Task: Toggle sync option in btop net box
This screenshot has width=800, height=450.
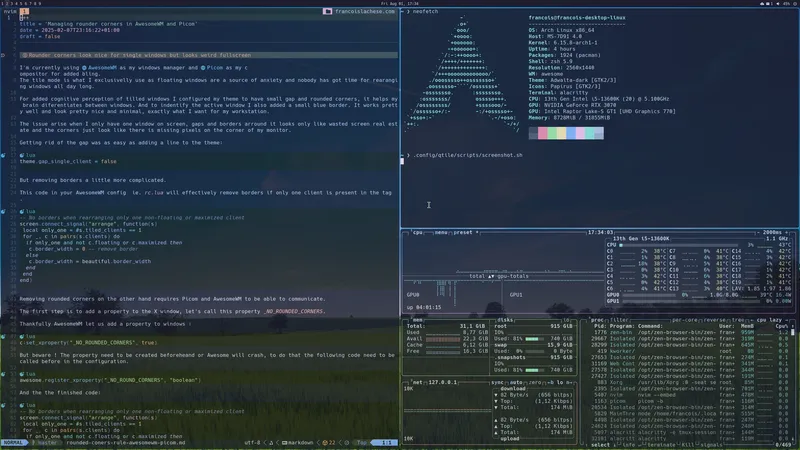Action: (497, 382)
